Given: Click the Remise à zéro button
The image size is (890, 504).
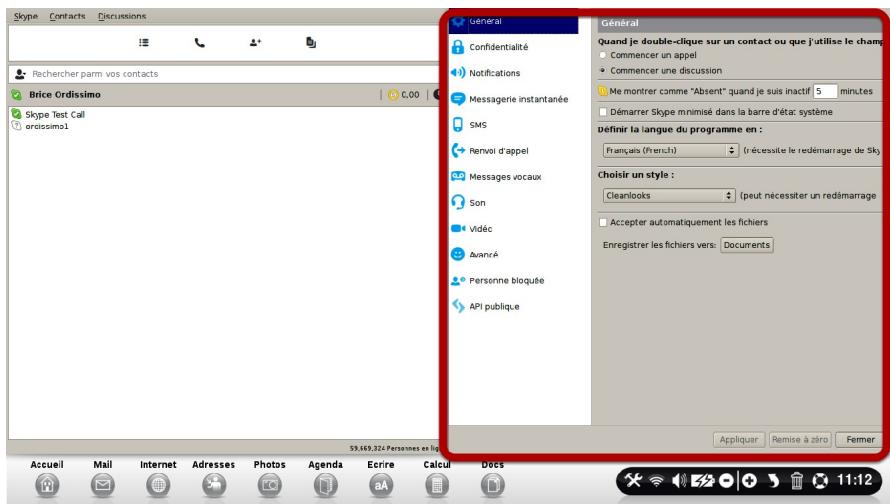Looking at the screenshot, I should 800,440.
